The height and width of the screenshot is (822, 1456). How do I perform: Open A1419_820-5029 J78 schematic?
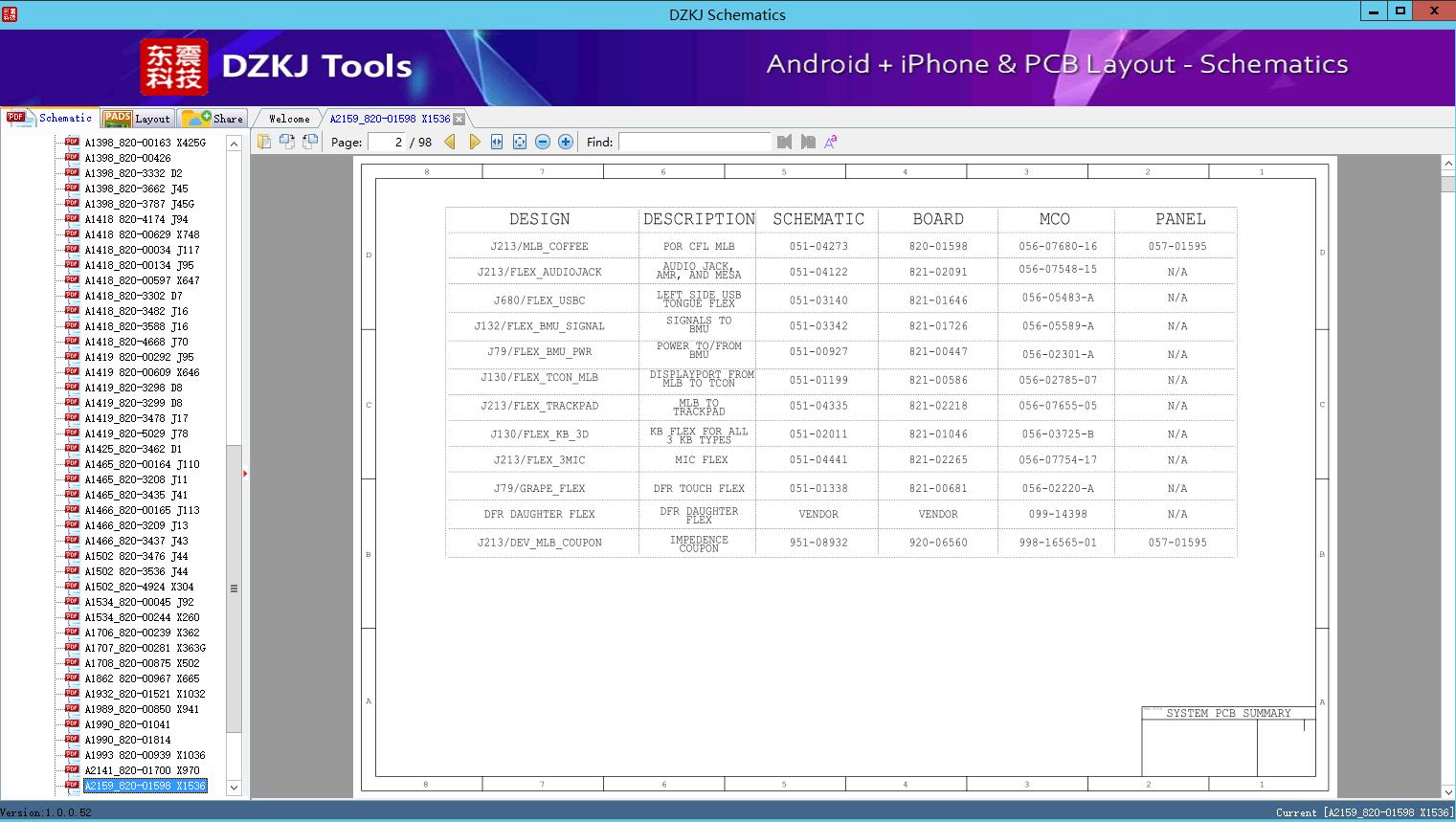coord(136,433)
